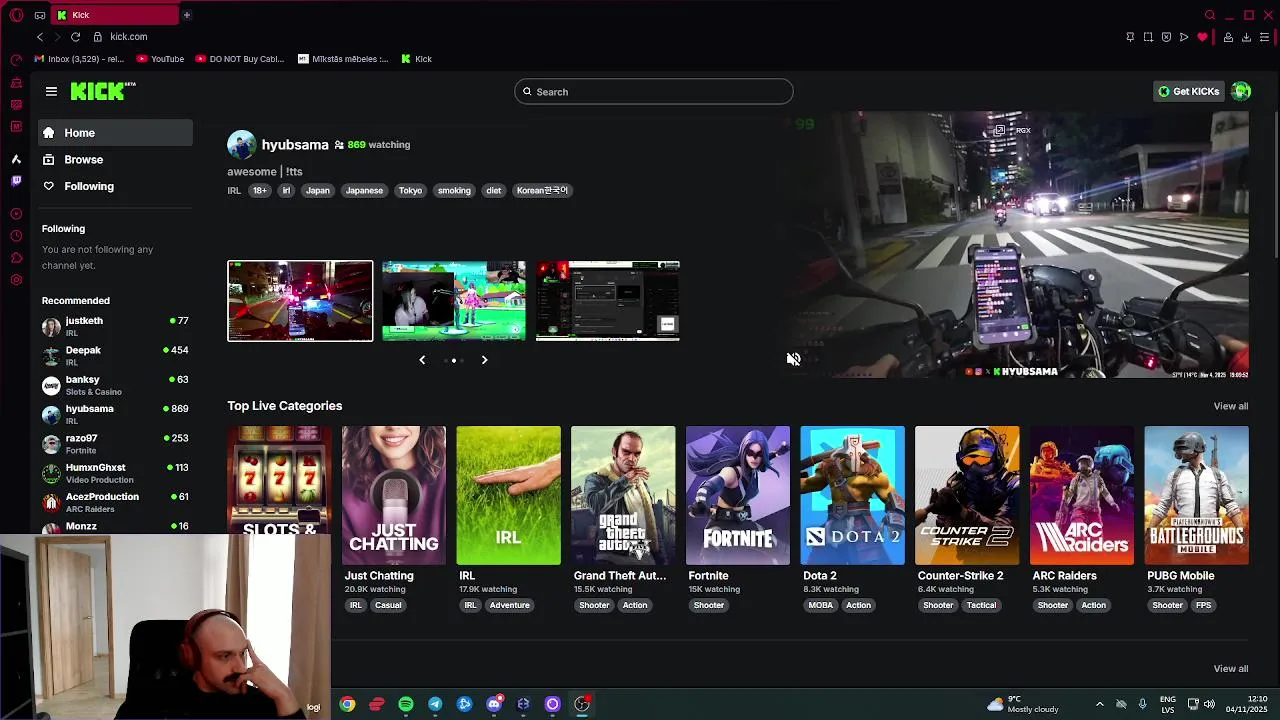Click the Adventure tag under IRL
The width and height of the screenshot is (1280, 720).
click(509, 605)
